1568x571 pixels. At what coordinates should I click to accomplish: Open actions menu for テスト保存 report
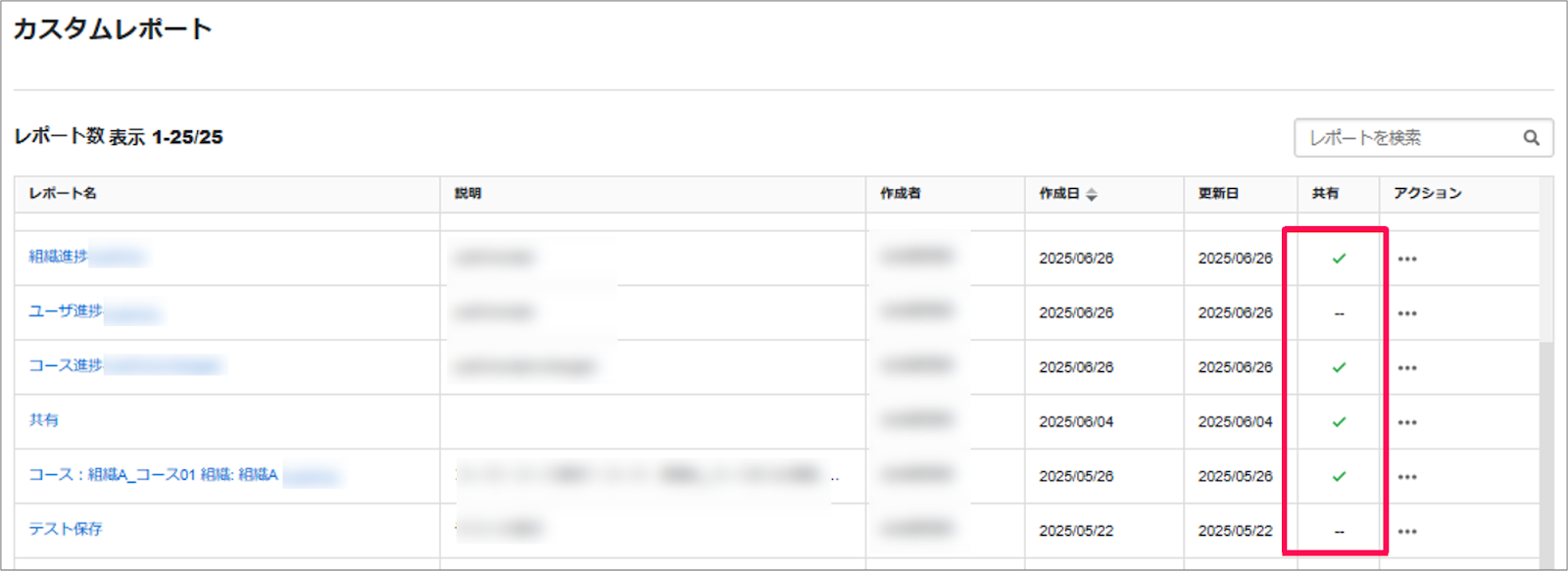1407,532
